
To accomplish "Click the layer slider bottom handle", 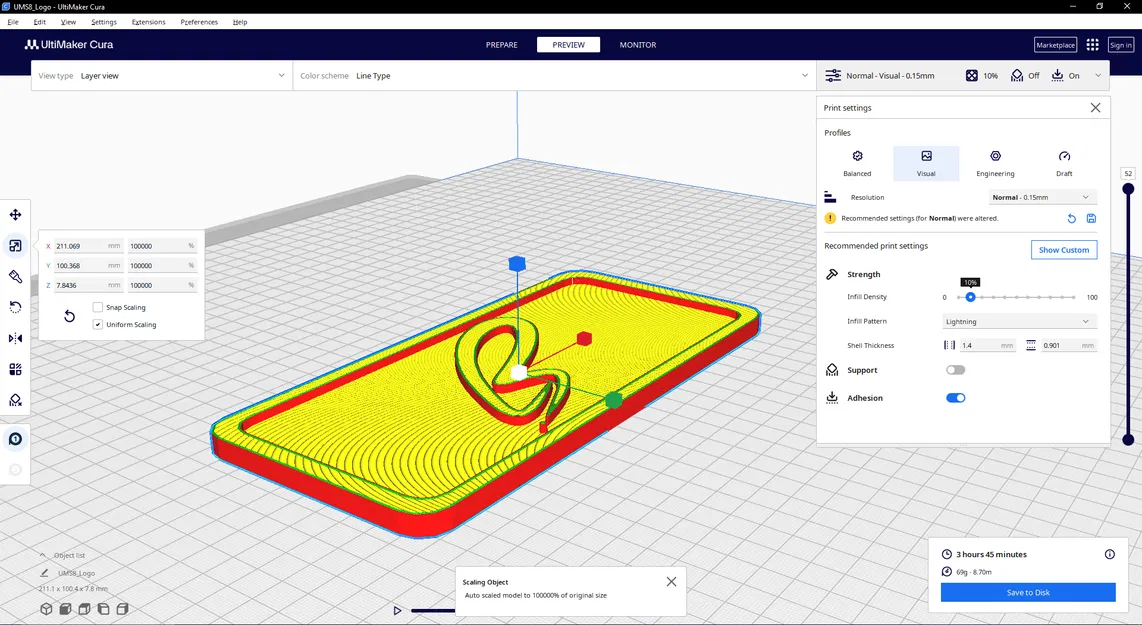I will (x=1128, y=439).
